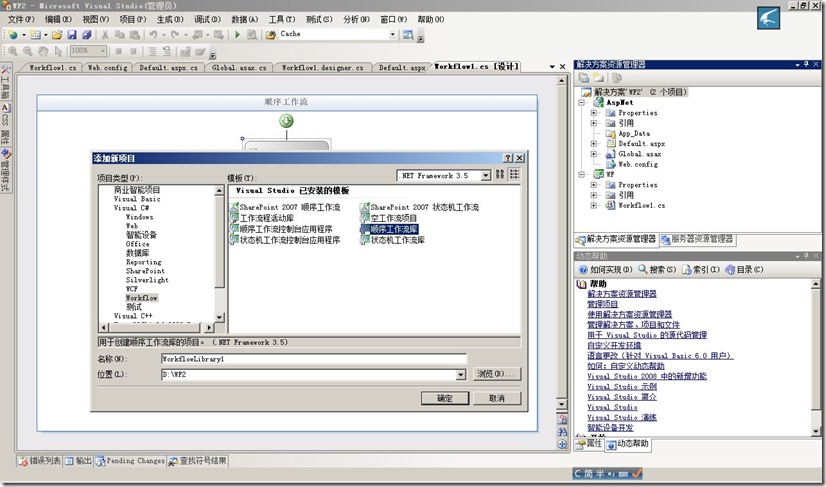Select Workflow project type

click(142, 298)
